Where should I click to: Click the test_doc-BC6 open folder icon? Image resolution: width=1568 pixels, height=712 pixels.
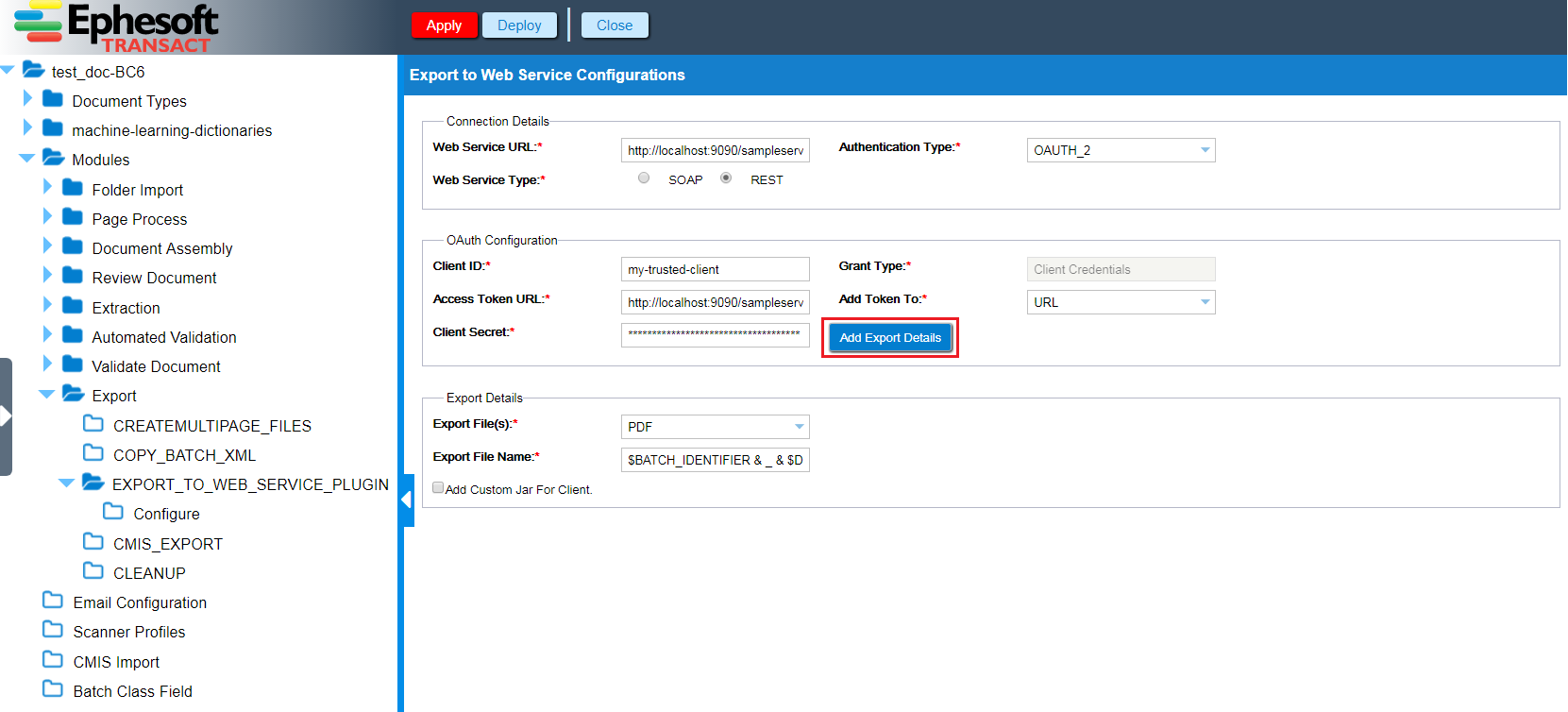(x=34, y=70)
